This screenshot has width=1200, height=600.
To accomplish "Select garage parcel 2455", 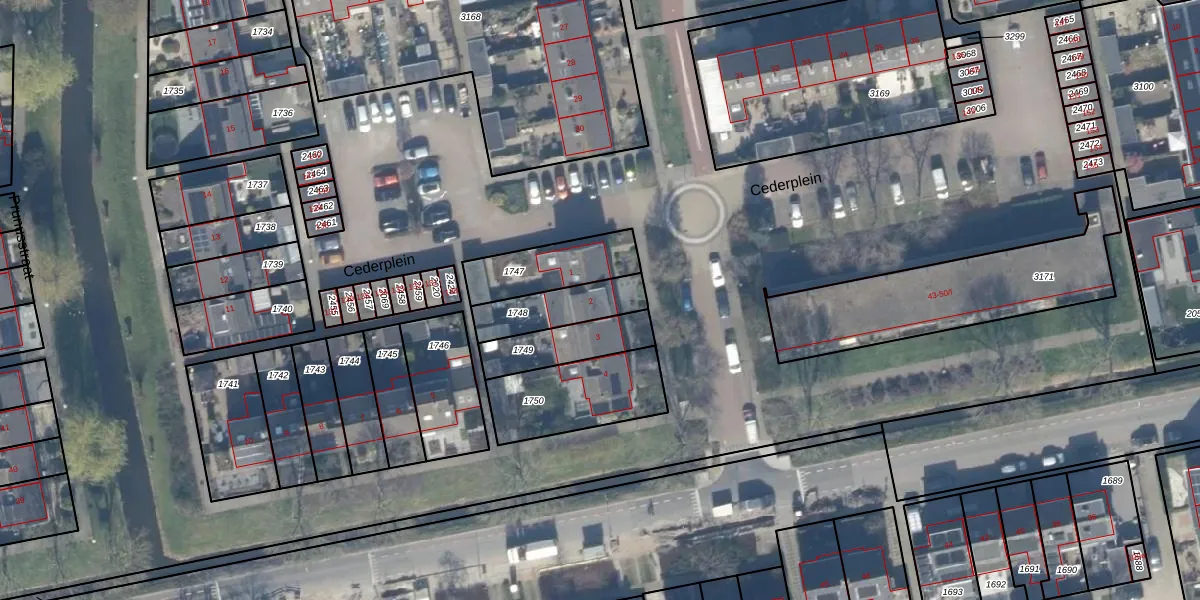I will (x=333, y=306).
